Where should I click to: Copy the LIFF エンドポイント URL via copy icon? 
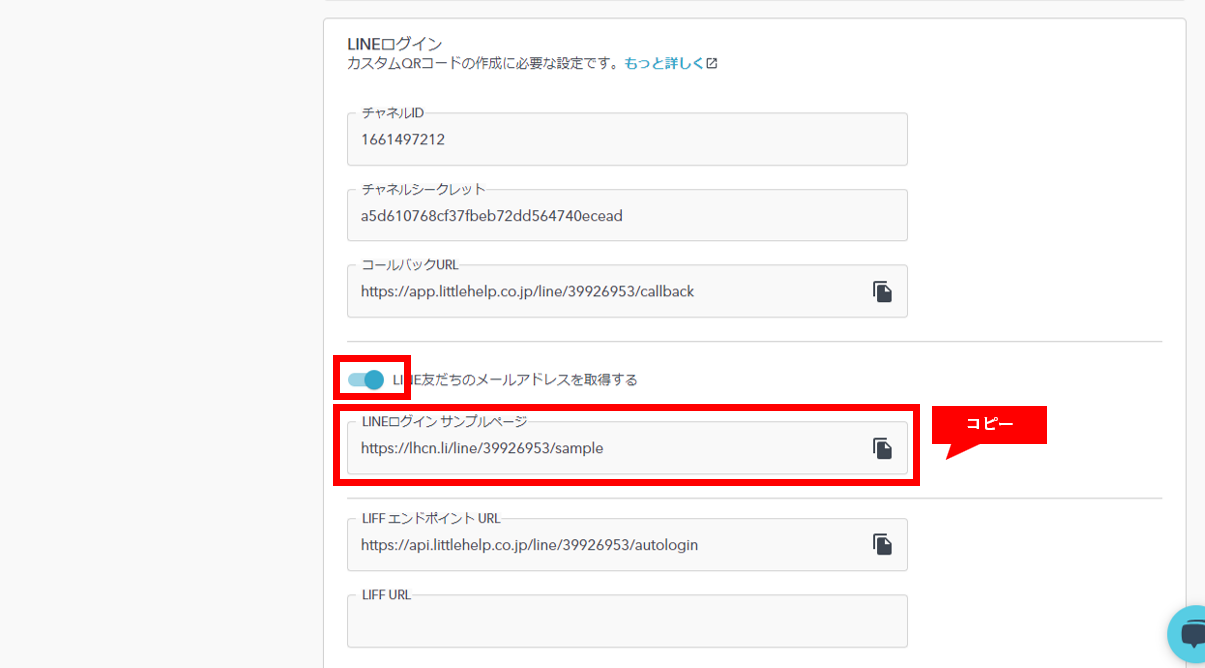882,544
